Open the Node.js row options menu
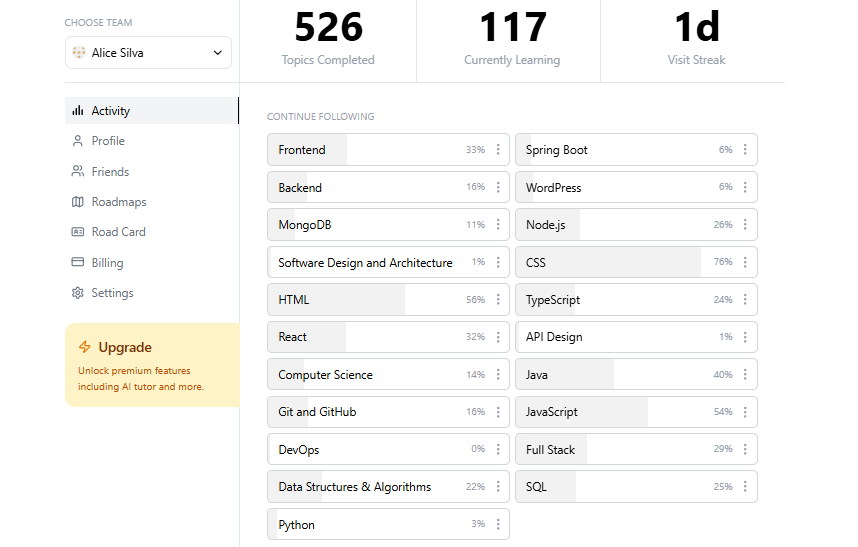Viewport: 858px width, 547px height. (x=745, y=224)
